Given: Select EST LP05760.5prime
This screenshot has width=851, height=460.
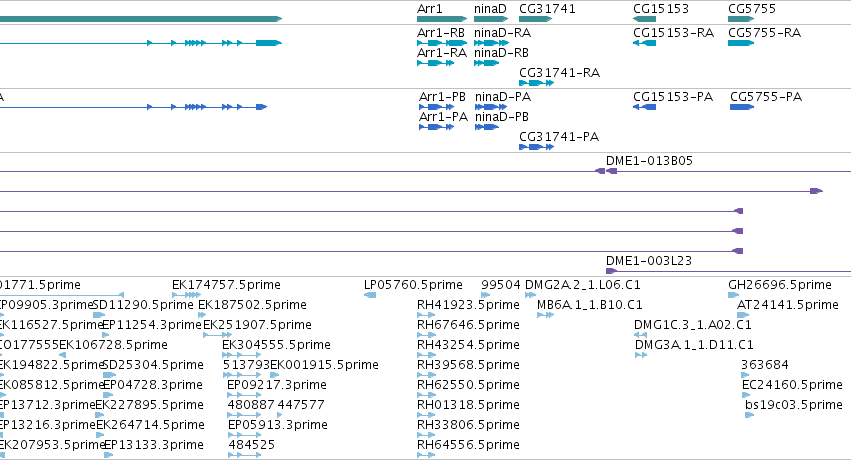Looking at the screenshot, I should [413, 285].
